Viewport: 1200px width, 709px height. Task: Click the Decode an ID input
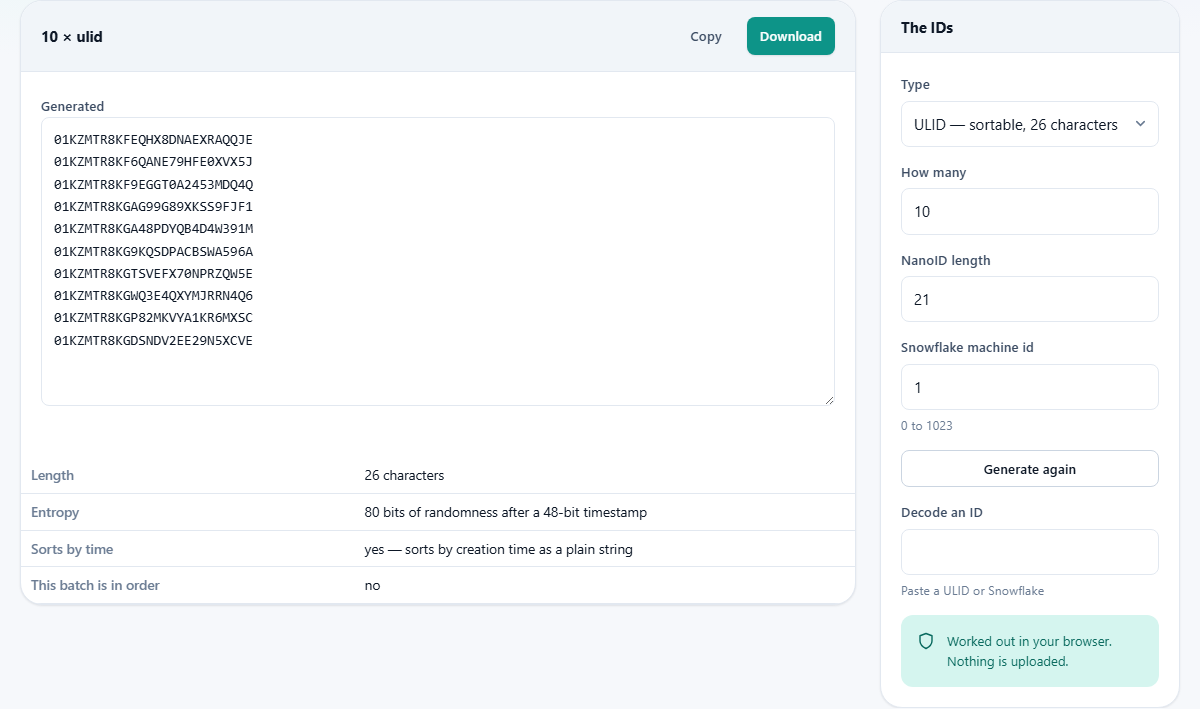pos(1029,552)
